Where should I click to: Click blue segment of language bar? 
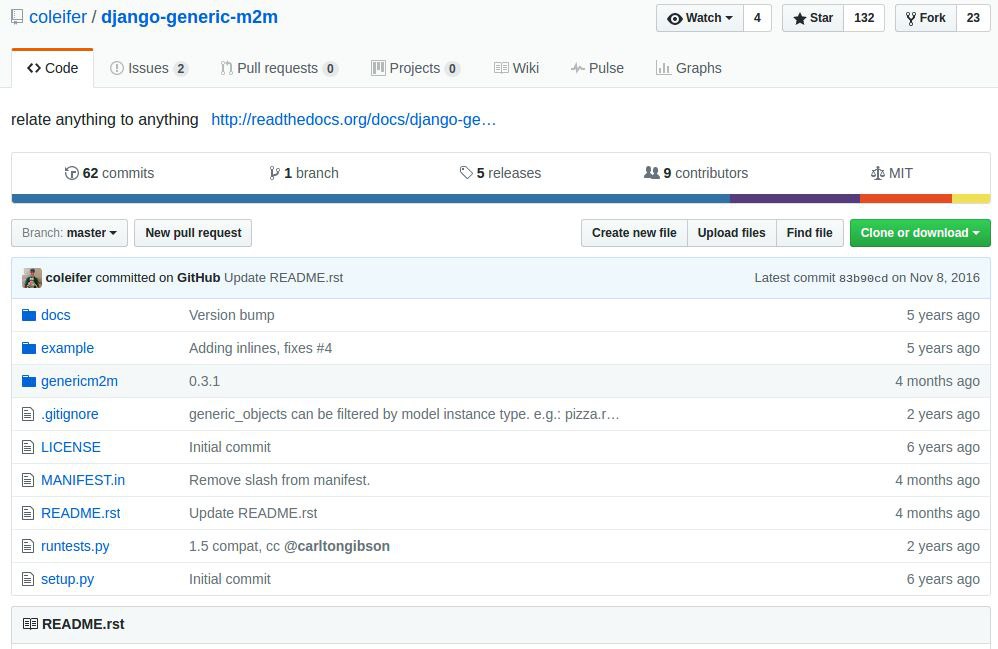click(x=370, y=199)
